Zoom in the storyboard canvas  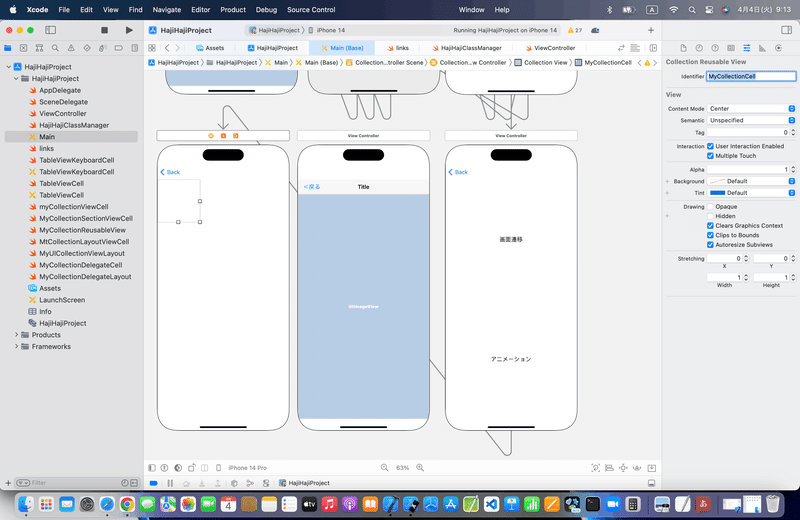tap(420, 467)
